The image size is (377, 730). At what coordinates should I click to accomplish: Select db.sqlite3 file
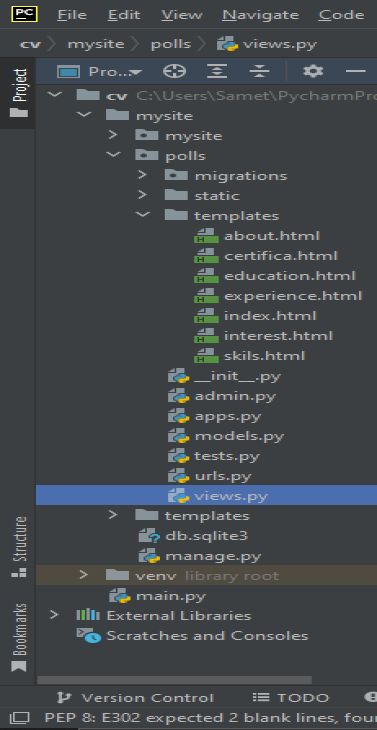click(194, 536)
